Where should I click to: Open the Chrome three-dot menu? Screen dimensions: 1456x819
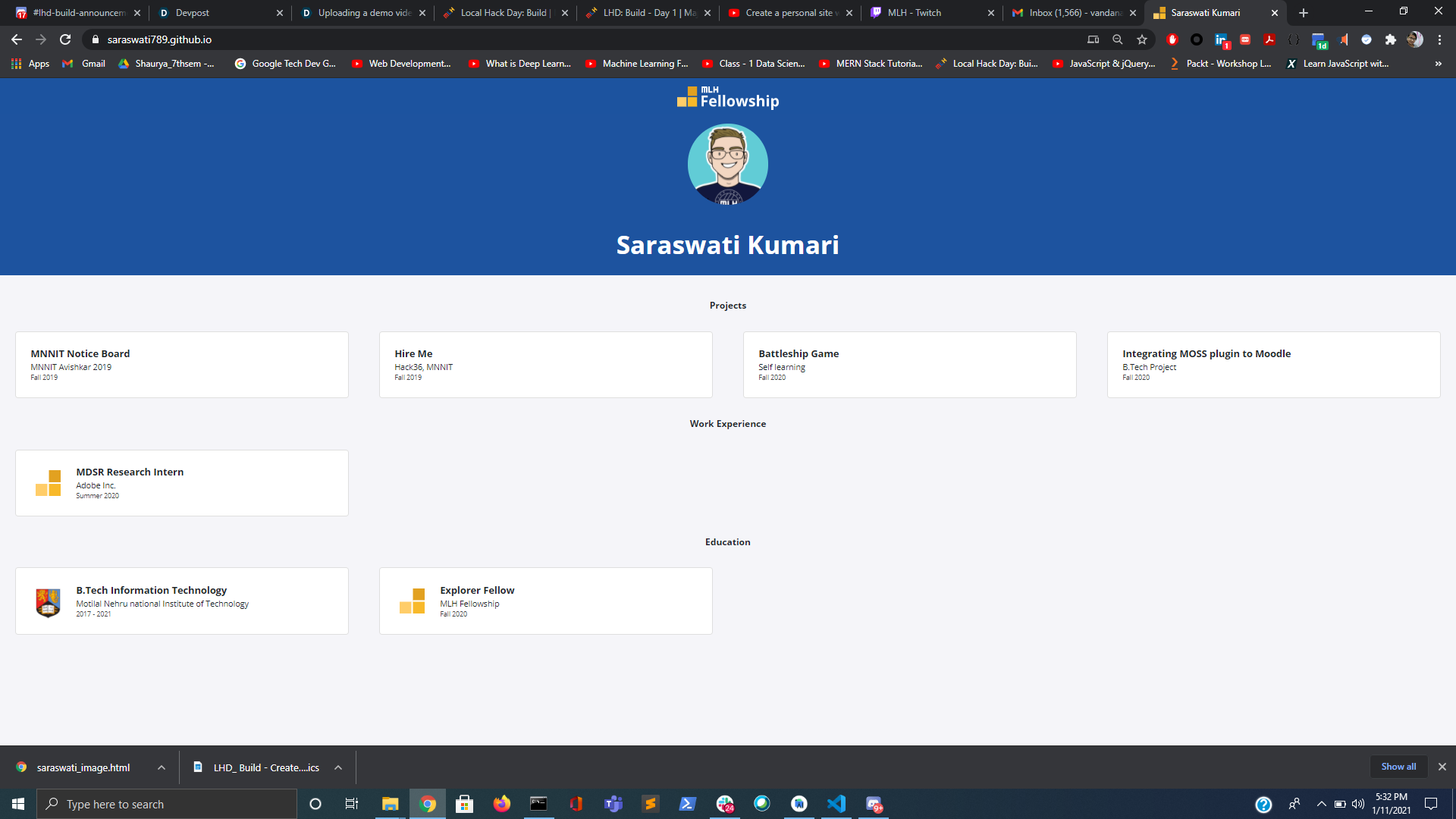(1439, 39)
